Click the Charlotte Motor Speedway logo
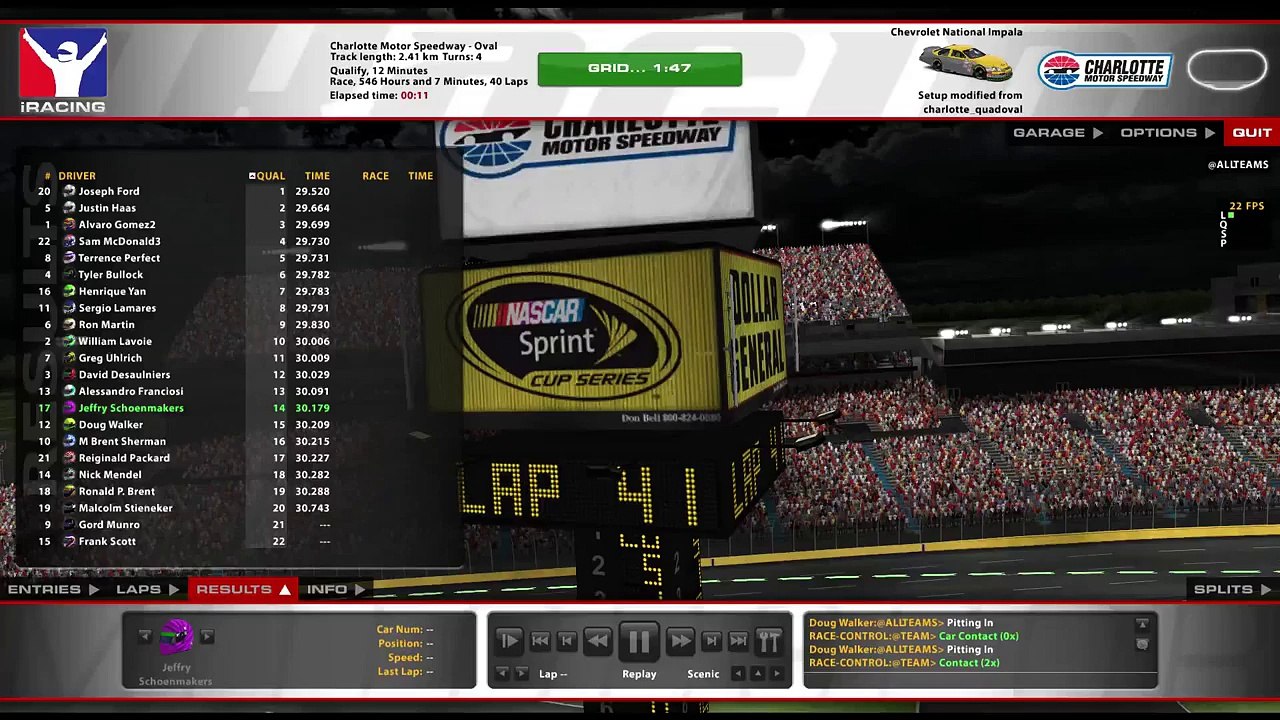 [x=1104, y=70]
